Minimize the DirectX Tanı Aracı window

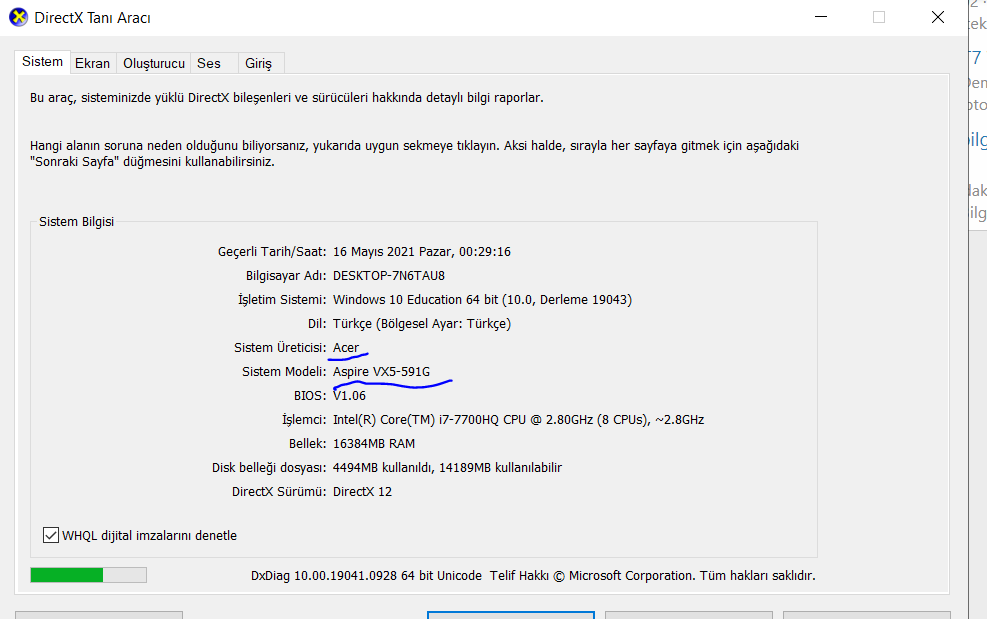coord(821,17)
